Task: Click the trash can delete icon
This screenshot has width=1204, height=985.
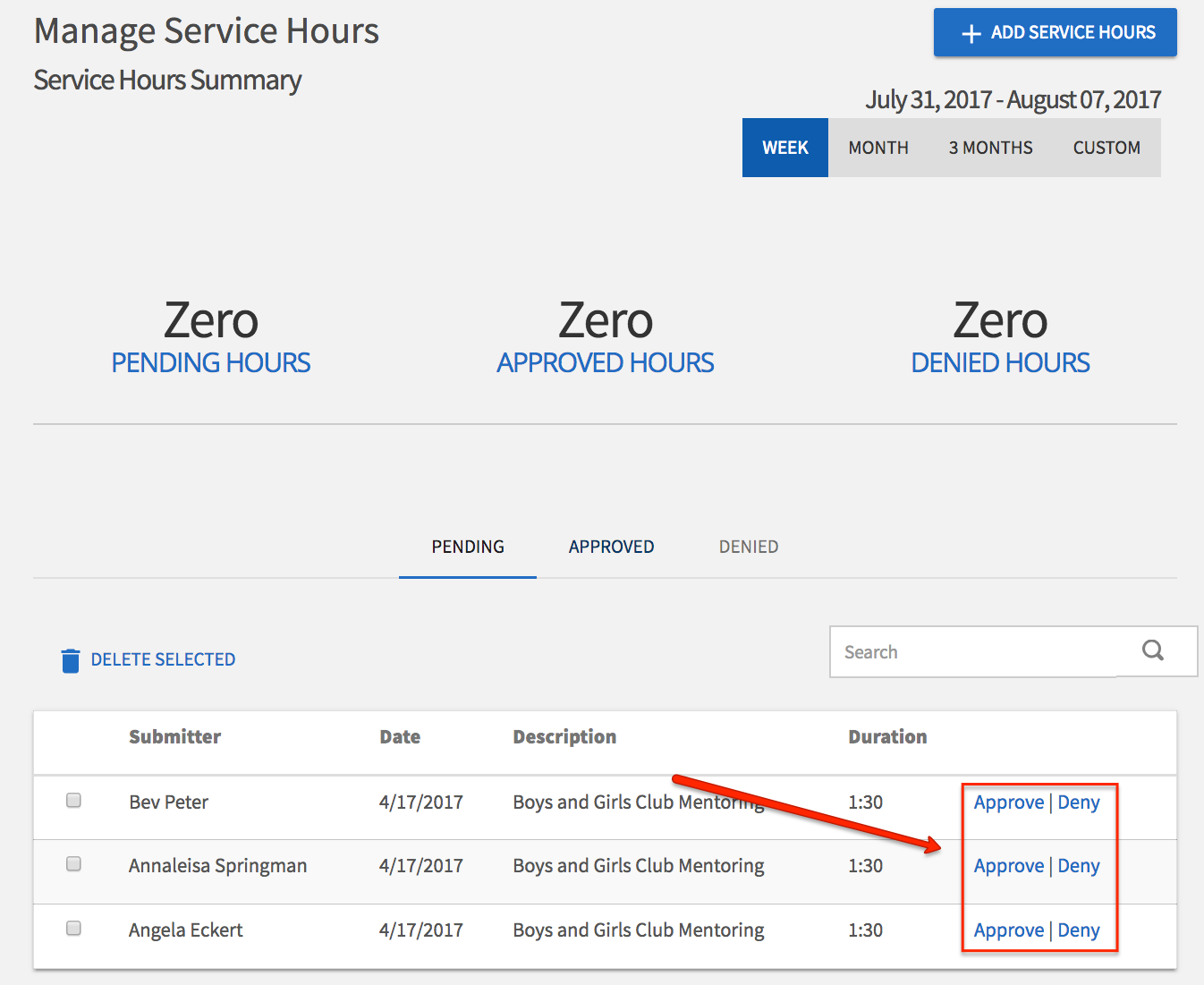Action: pyautogui.click(x=70, y=660)
